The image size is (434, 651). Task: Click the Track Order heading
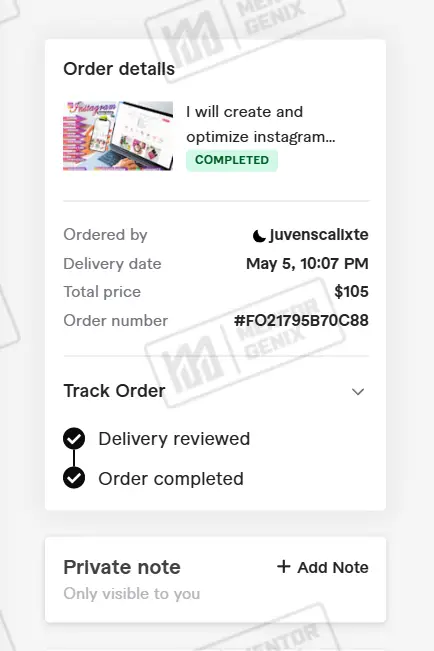[x=114, y=391]
